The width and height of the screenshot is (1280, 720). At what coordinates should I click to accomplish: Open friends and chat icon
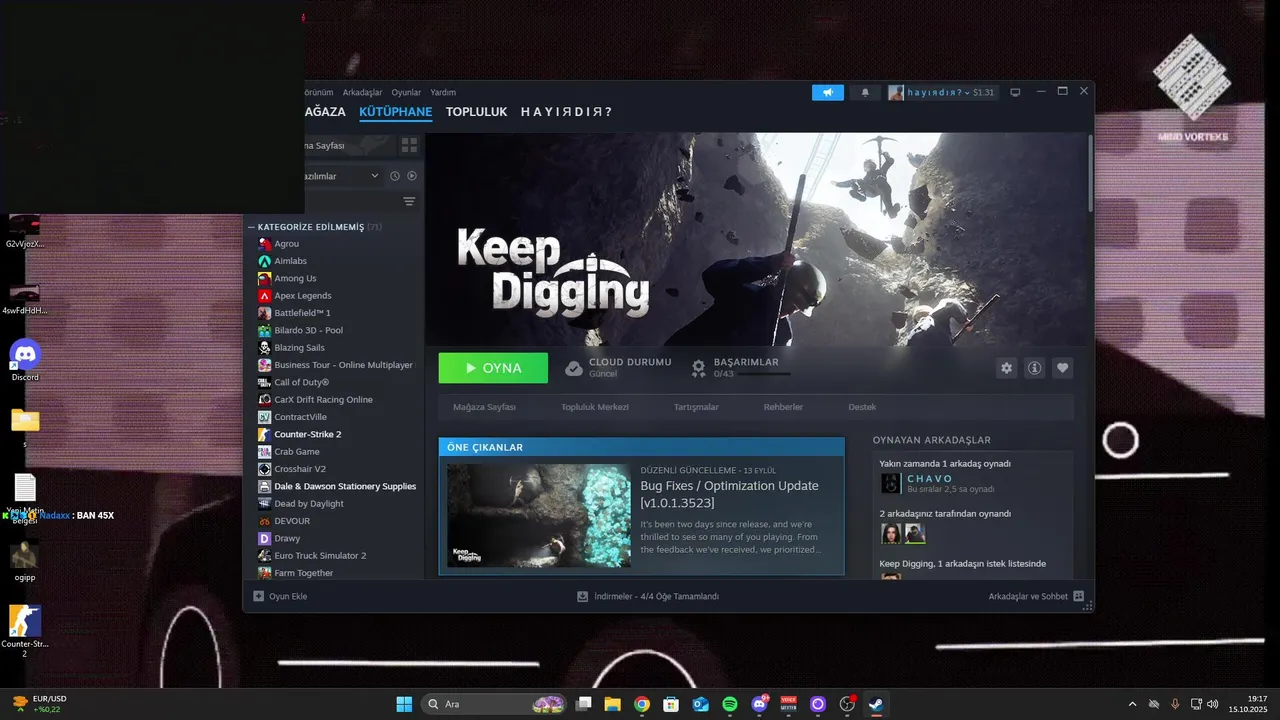(1079, 596)
